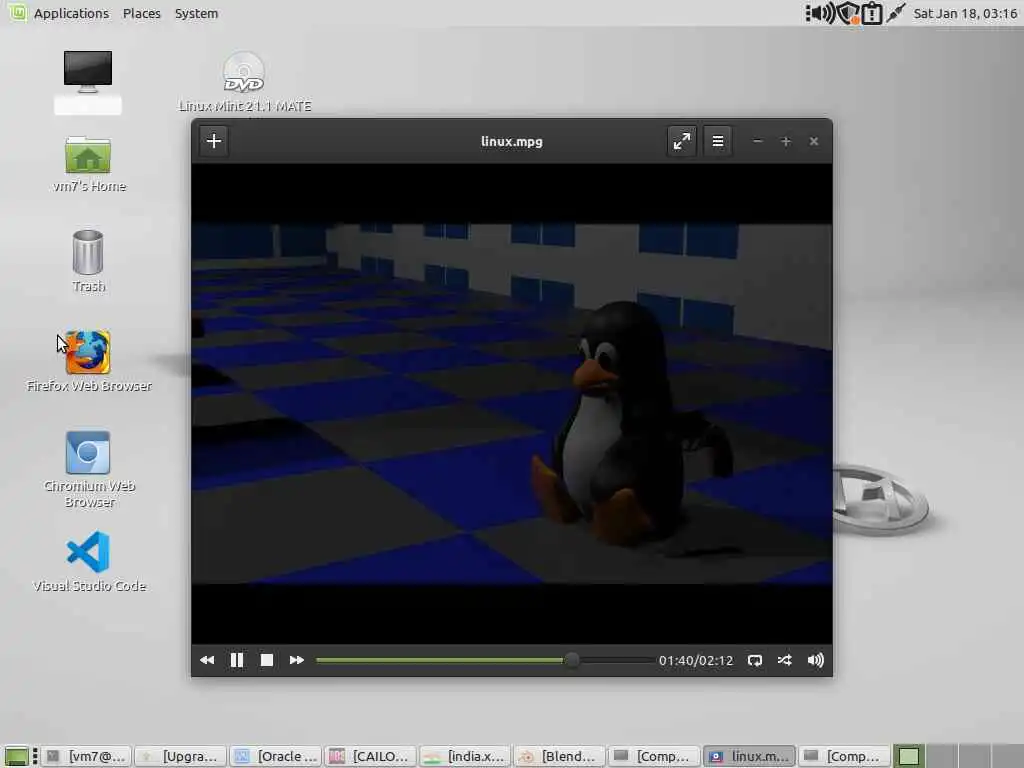
Task: Open the Places menu
Action: 142,13
